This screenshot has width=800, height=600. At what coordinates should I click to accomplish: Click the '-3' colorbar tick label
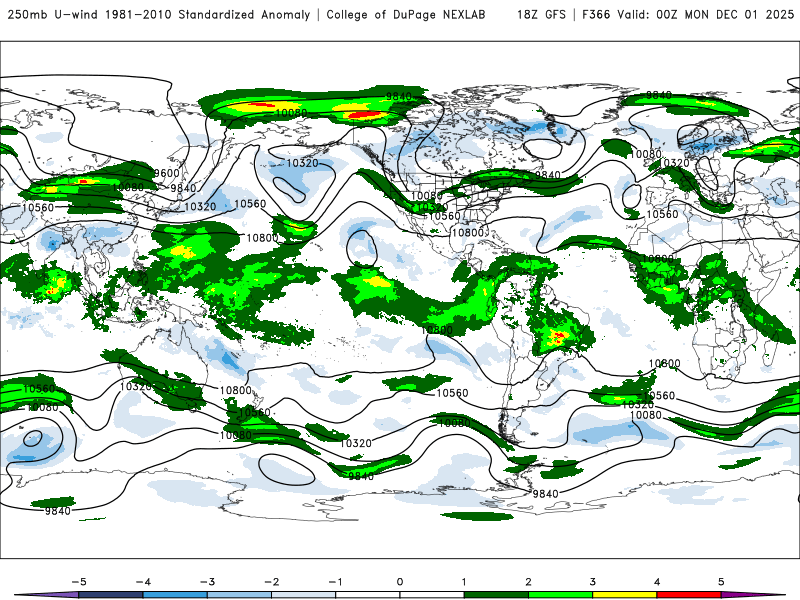click(207, 582)
